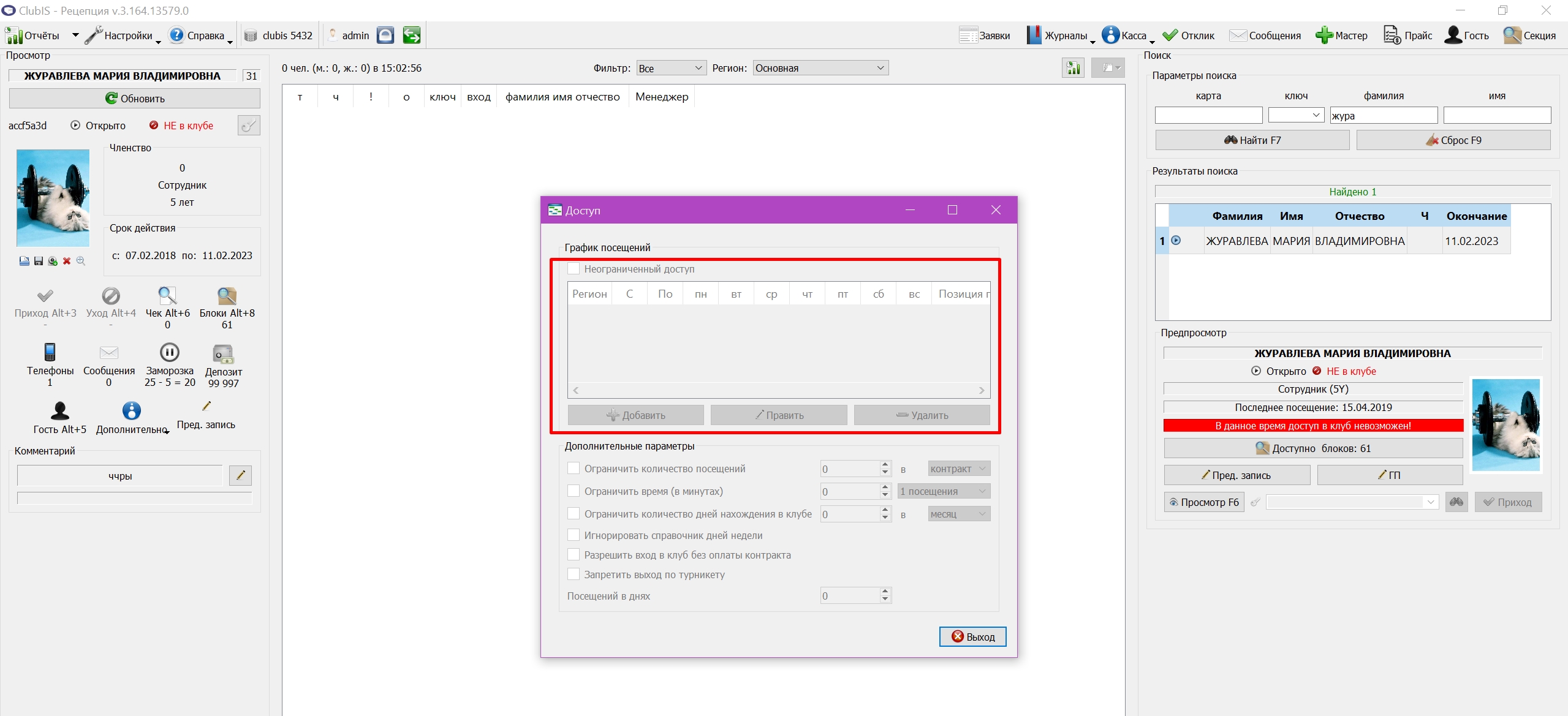Open the Дополнительно info menu
Image resolution: width=1568 pixels, height=716 pixels.
point(132,418)
